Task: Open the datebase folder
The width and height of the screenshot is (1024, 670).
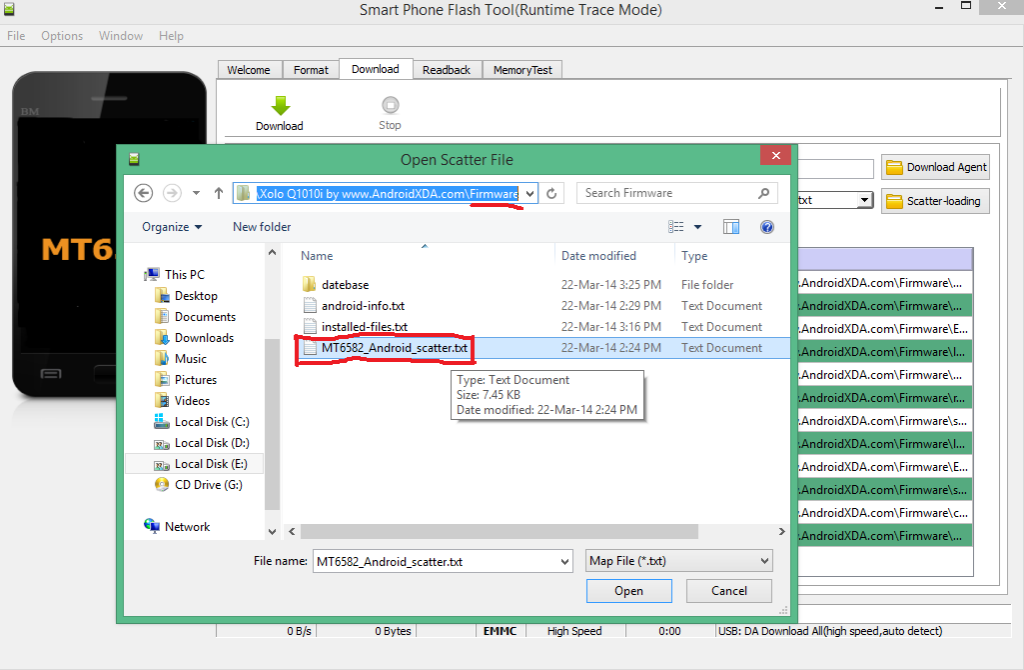Action: tap(345, 285)
